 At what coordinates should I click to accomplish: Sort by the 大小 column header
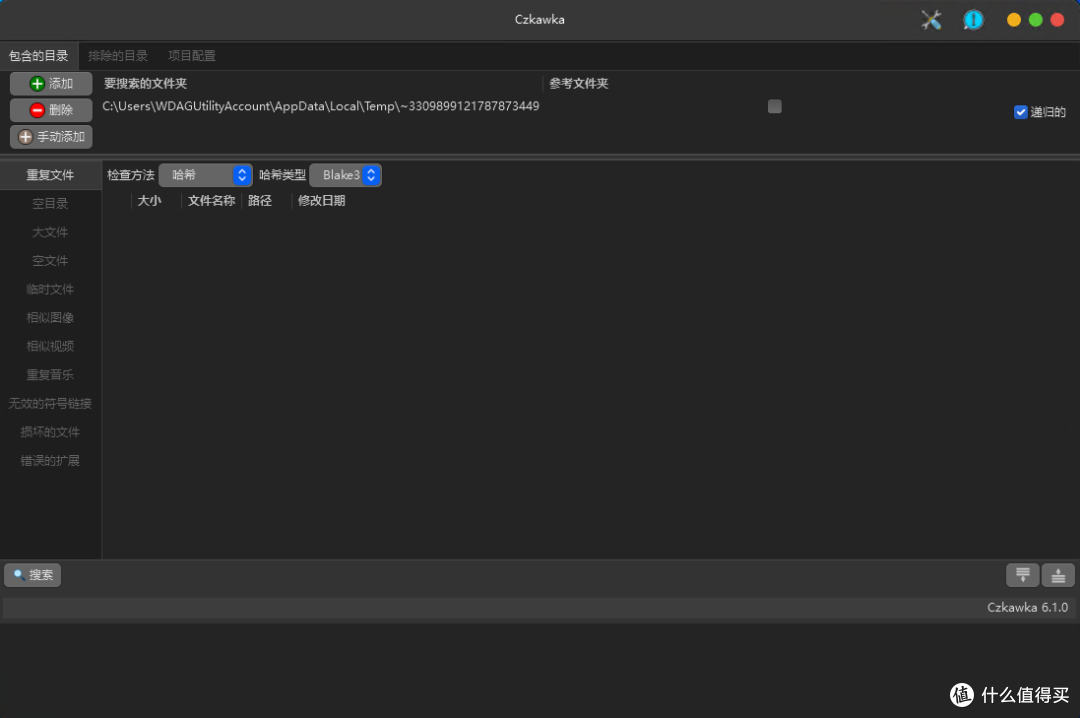[149, 201]
